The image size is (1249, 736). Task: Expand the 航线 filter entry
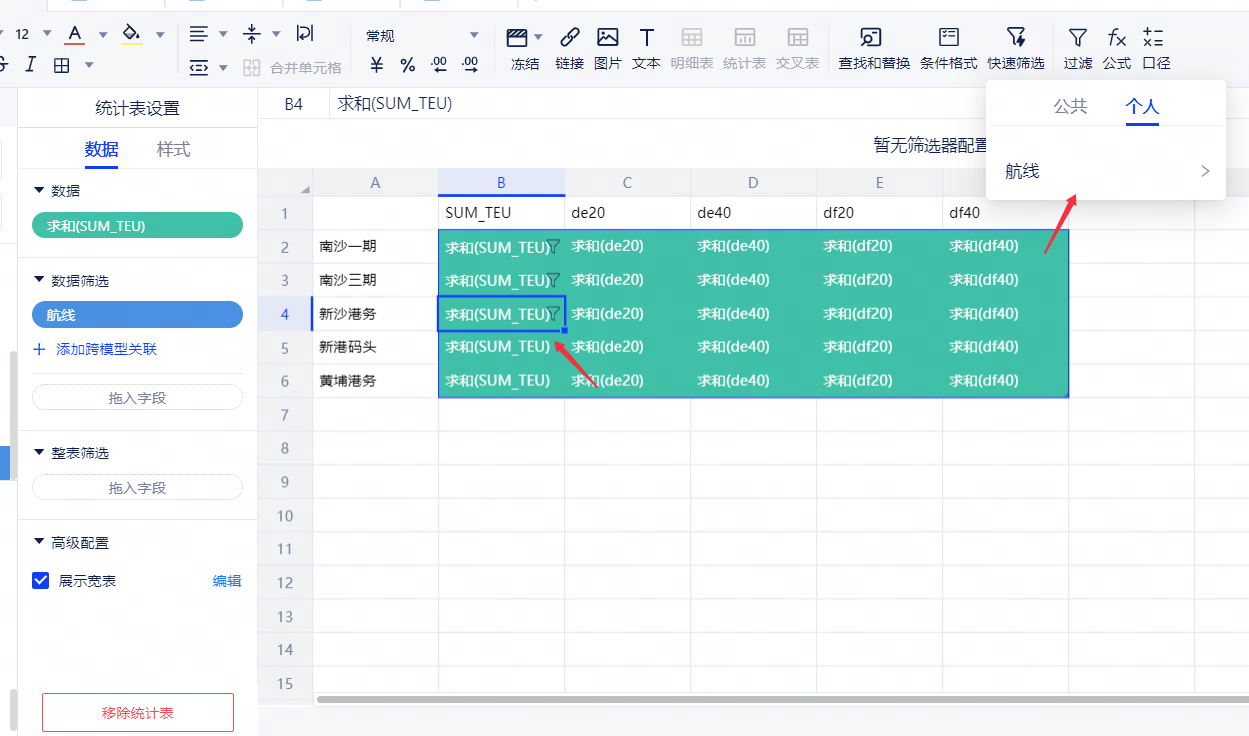(x=1106, y=171)
